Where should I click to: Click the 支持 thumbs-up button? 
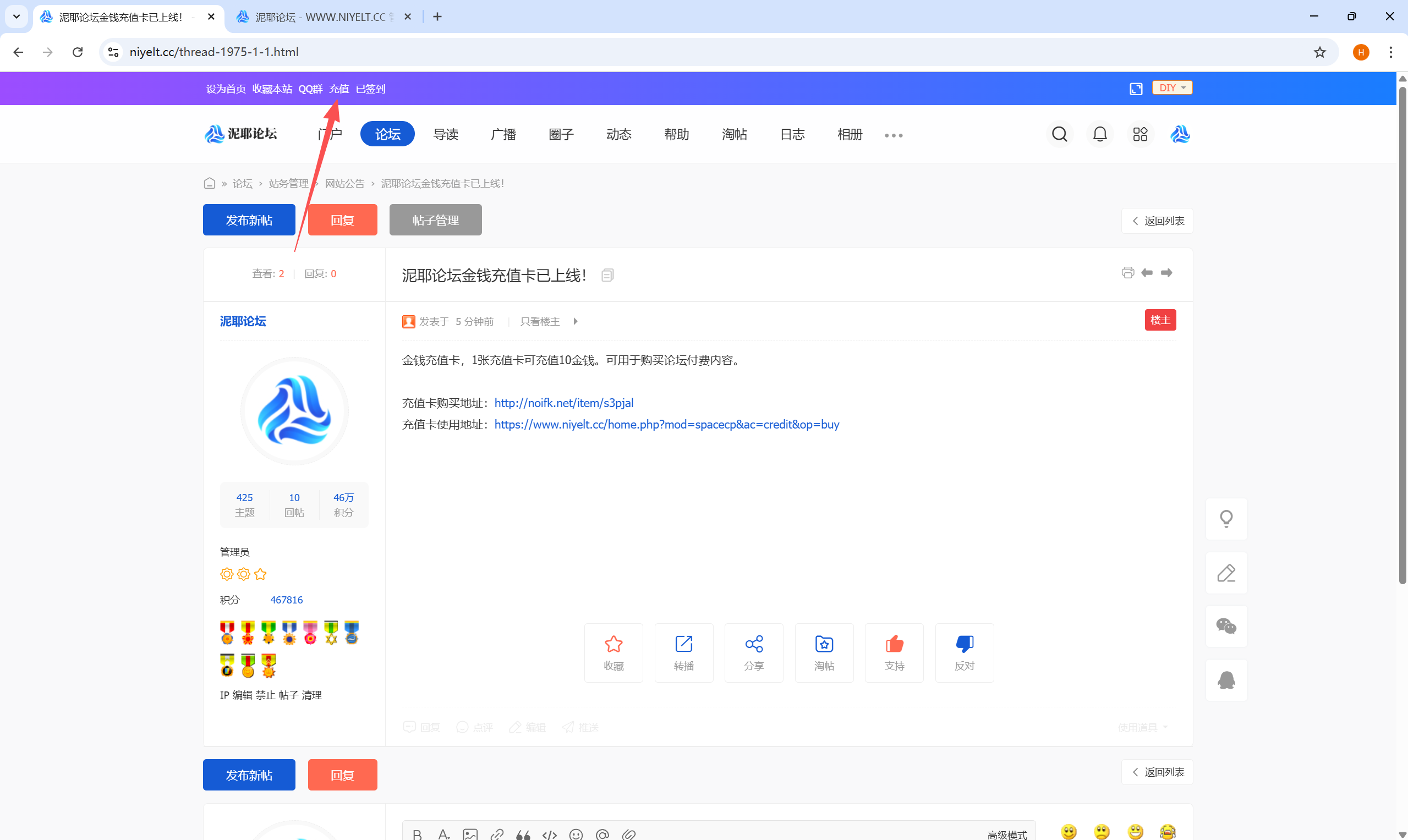(894, 652)
